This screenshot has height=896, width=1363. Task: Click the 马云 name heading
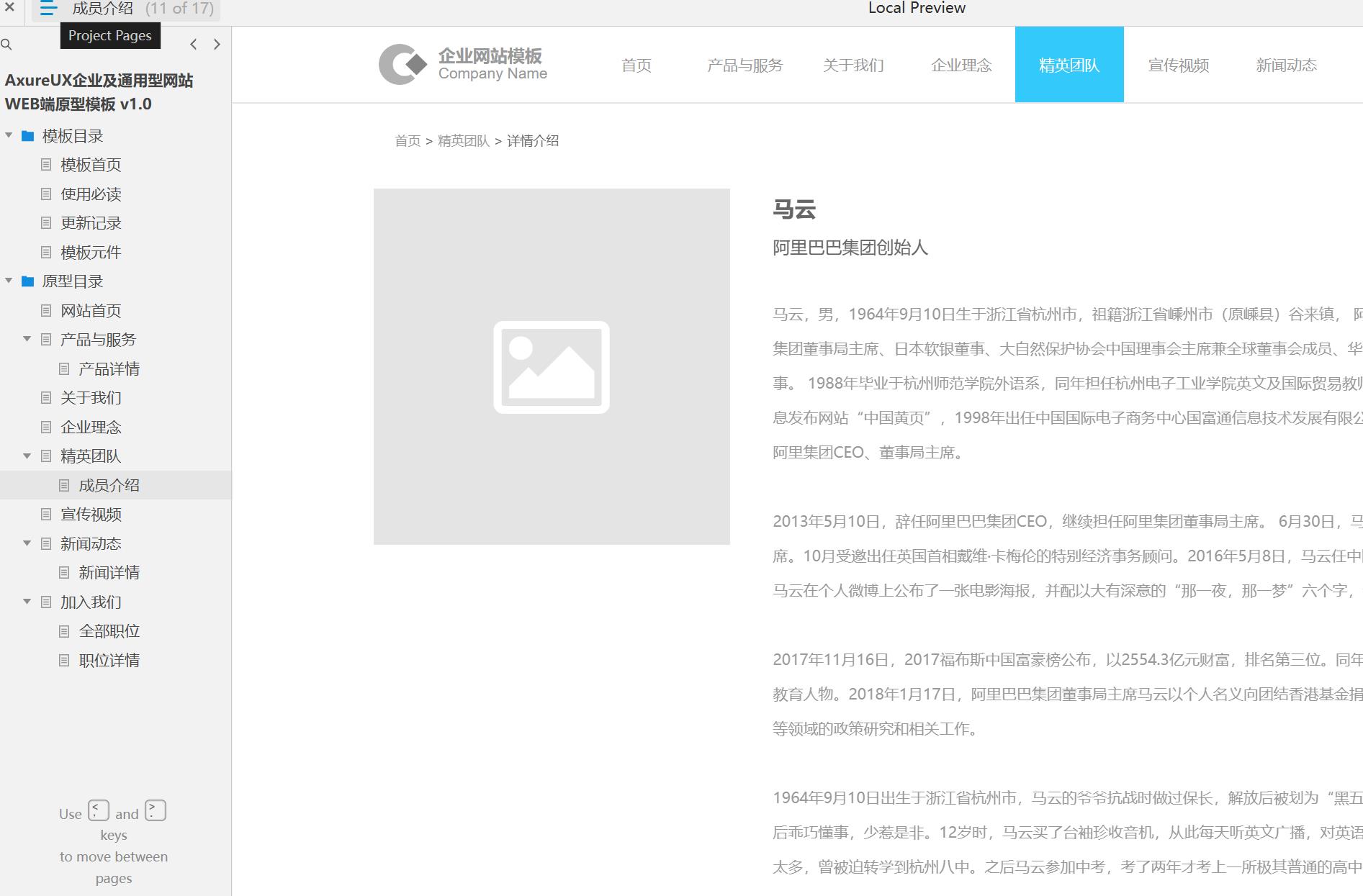(x=794, y=209)
